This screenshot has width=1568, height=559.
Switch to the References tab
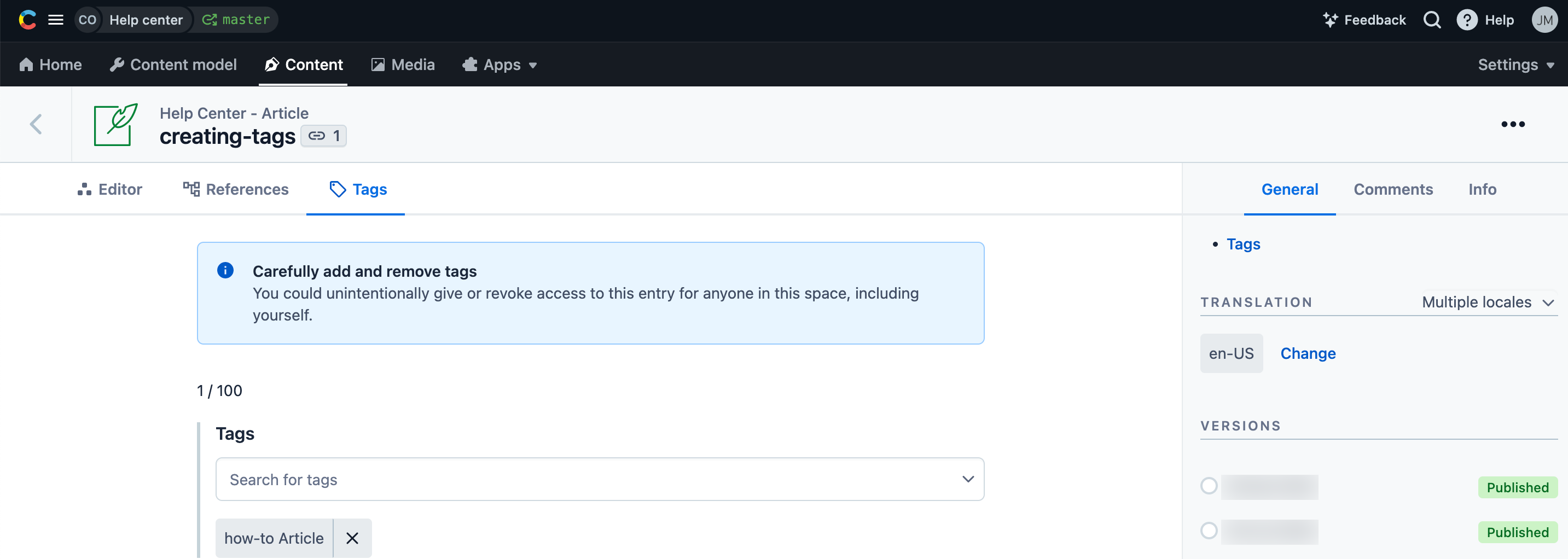pos(236,189)
